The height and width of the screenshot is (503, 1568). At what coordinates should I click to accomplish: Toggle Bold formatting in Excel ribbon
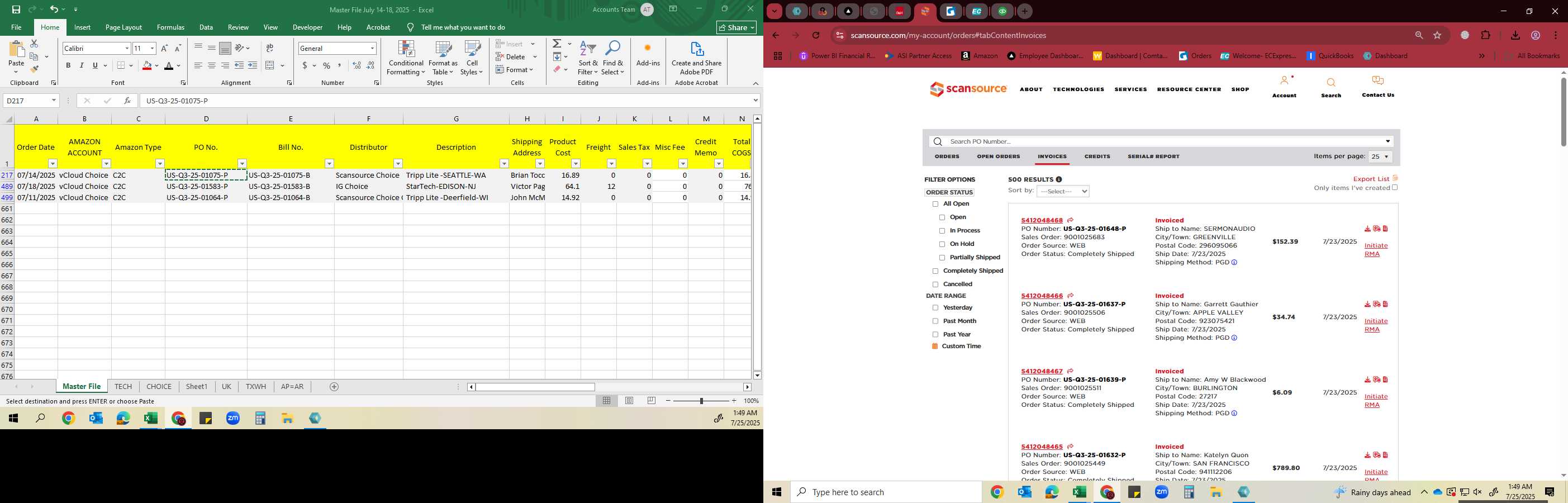[x=68, y=65]
